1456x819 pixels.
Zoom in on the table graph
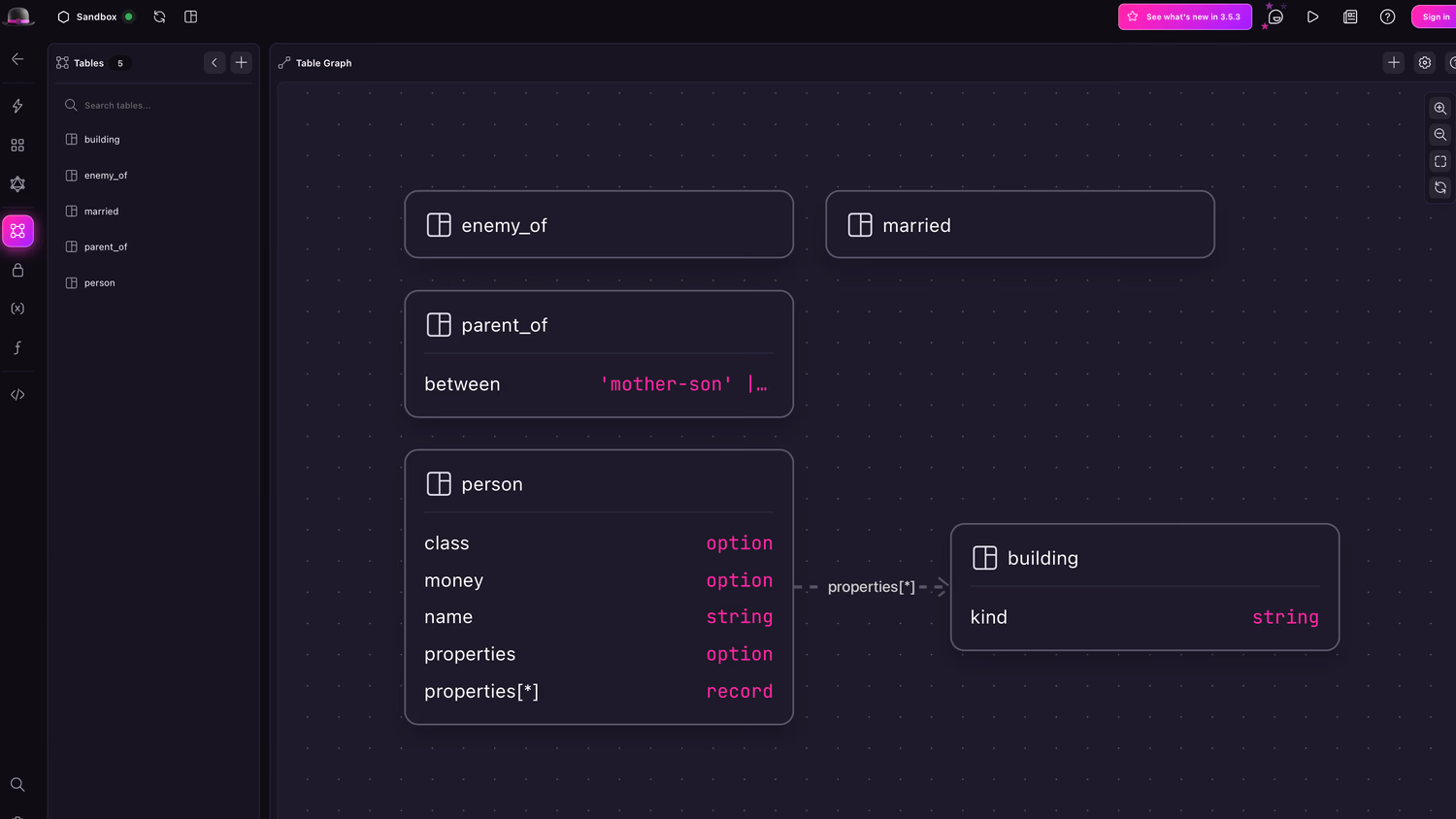(1440, 109)
